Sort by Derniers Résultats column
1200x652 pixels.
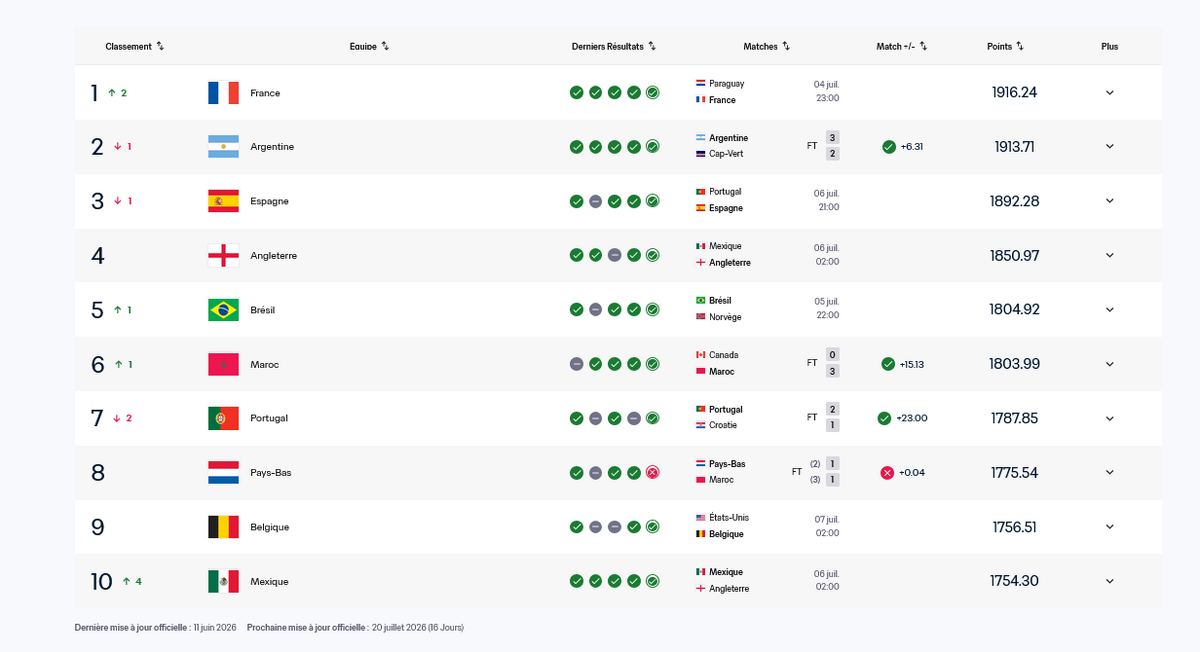pyautogui.click(x=614, y=46)
